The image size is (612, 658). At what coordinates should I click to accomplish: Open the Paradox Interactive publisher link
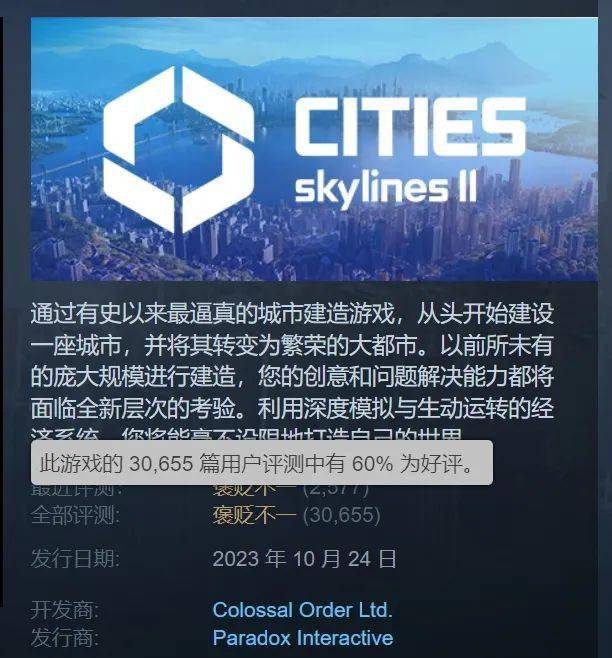[x=303, y=638]
